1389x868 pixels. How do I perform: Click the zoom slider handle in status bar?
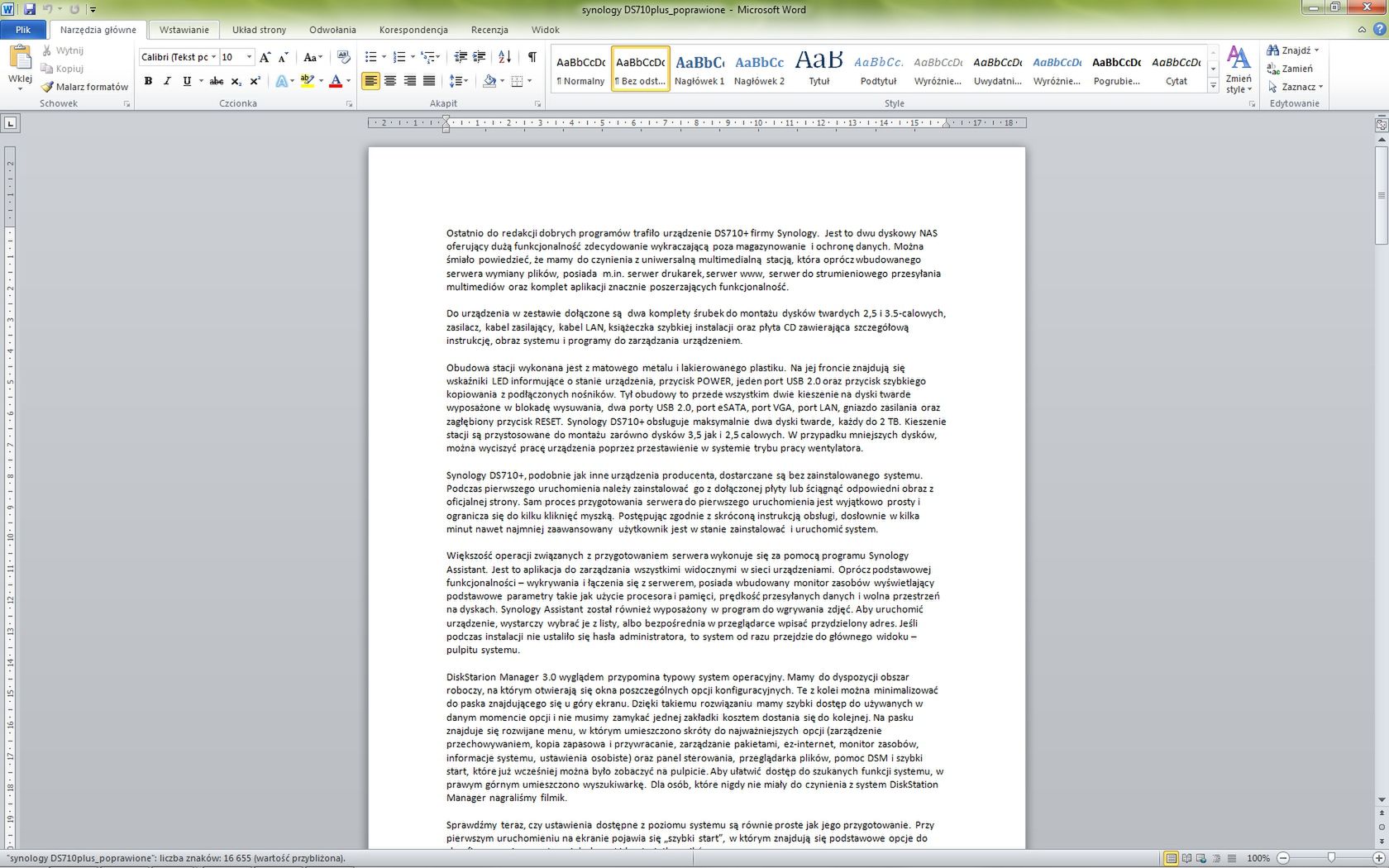click(1331, 858)
